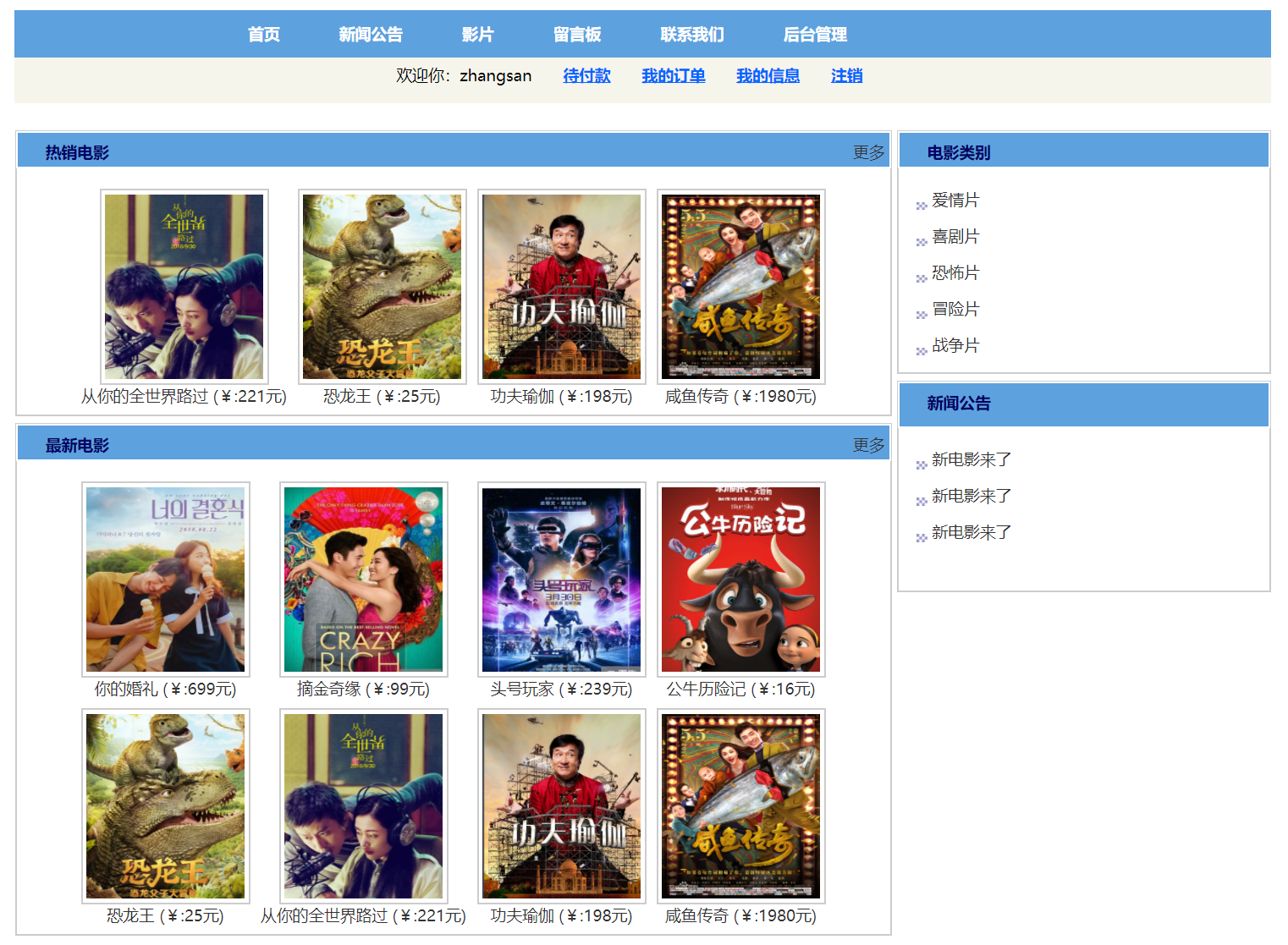The width and height of the screenshot is (1288, 945).
Task: Open 我的订单 to see your orders
Action: click(674, 75)
